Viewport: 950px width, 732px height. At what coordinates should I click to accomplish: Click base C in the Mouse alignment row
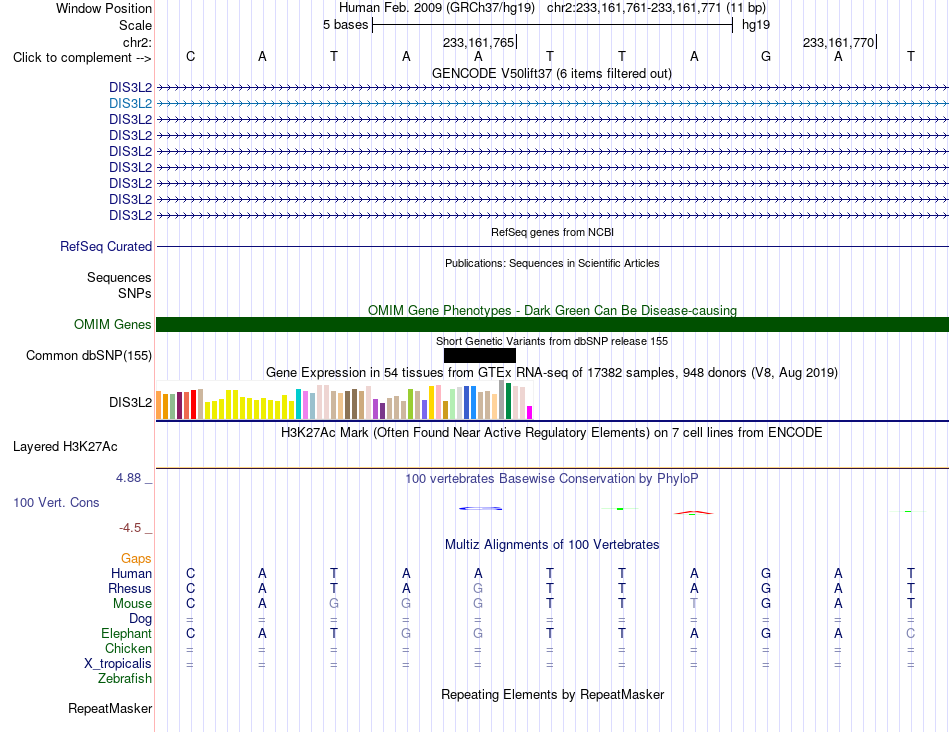pyautogui.click(x=190, y=604)
